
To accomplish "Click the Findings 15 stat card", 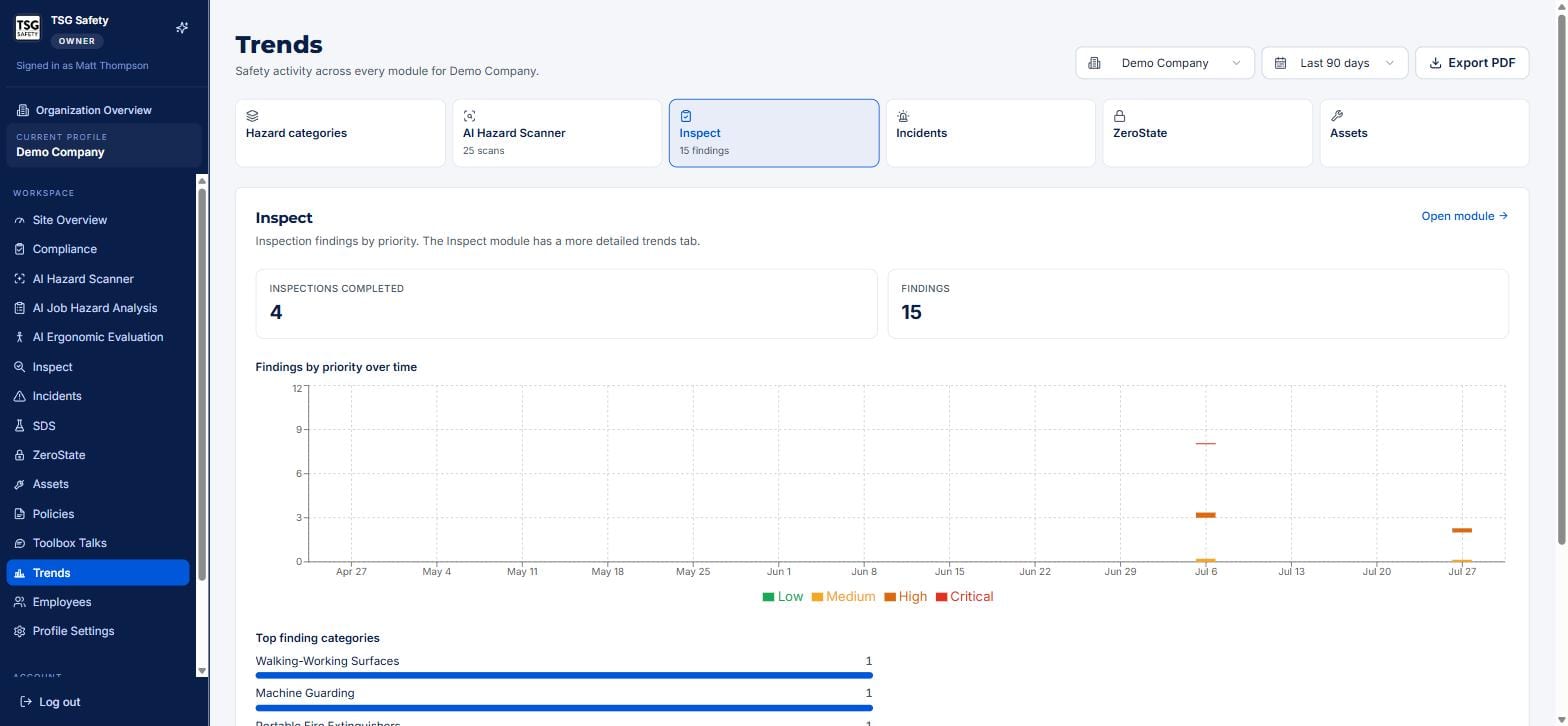I will pyautogui.click(x=1198, y=304).
